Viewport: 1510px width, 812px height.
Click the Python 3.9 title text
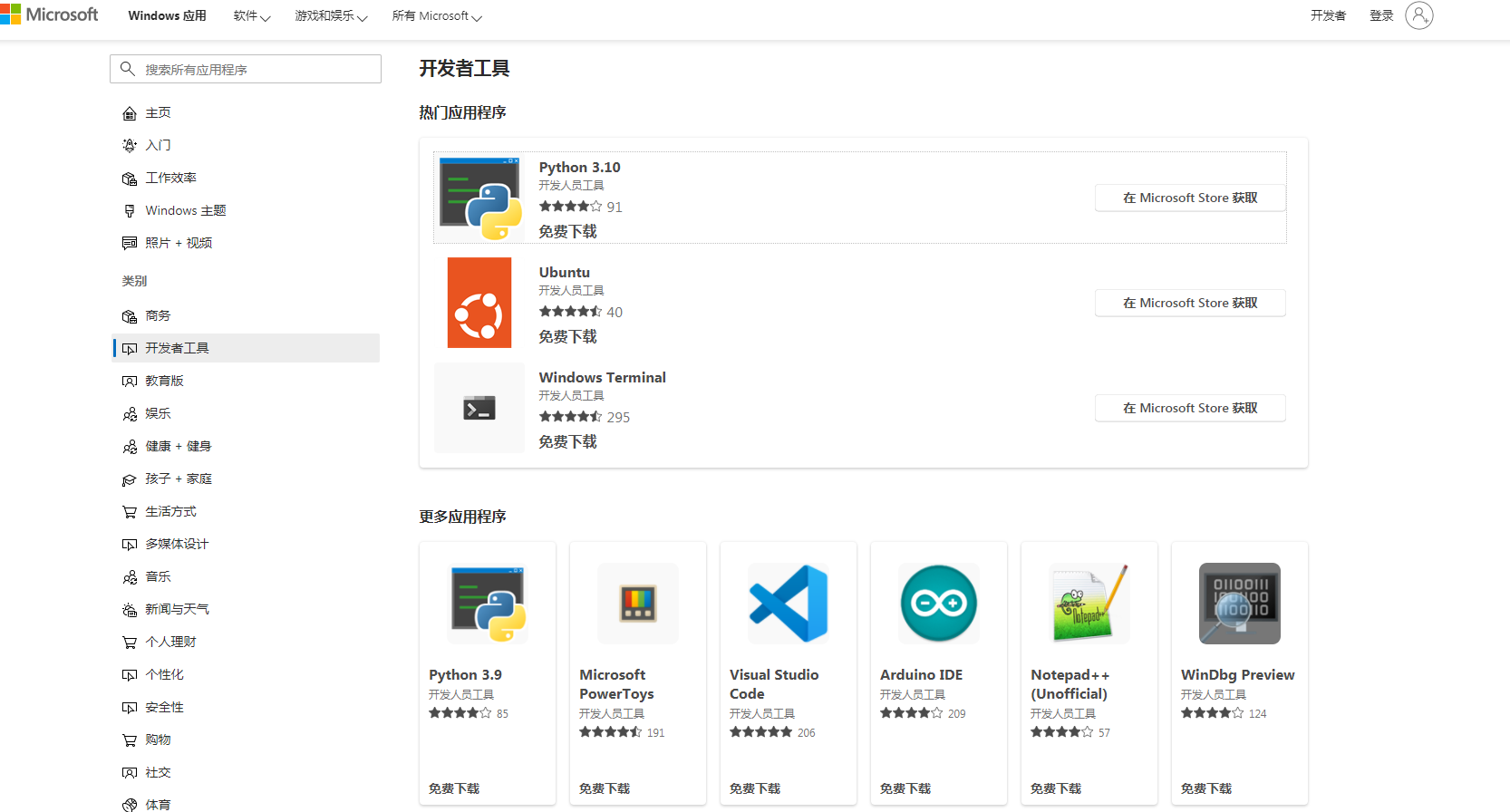(x=466, y=674)
